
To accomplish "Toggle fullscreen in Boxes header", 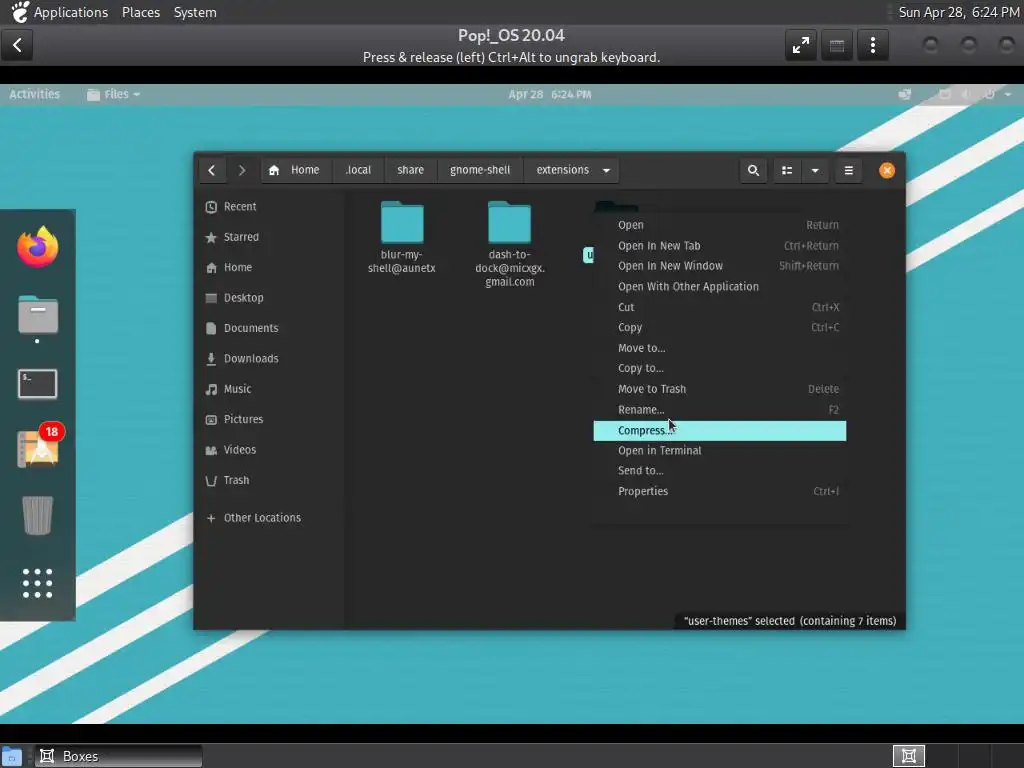I will pos(801,45).
